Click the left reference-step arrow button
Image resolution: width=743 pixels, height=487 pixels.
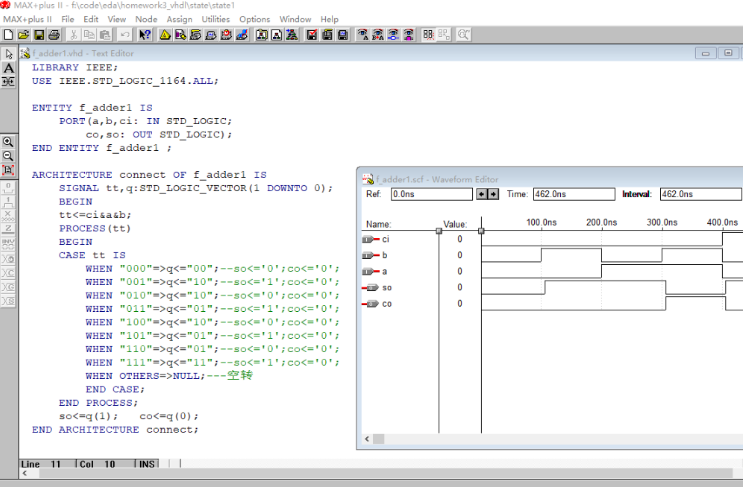[481, 194]
